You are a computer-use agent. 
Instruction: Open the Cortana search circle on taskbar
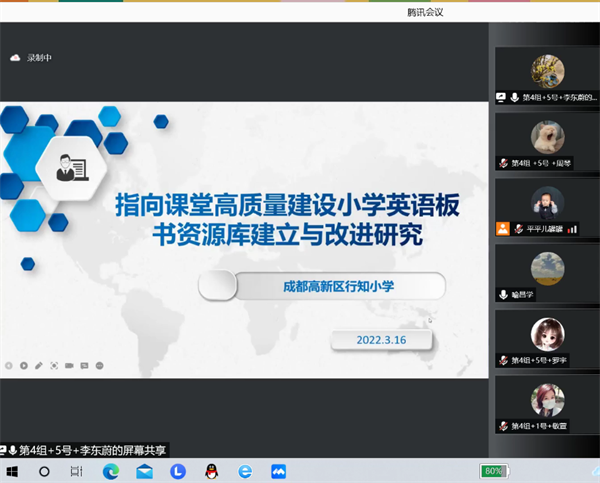(x=45, y=471)
